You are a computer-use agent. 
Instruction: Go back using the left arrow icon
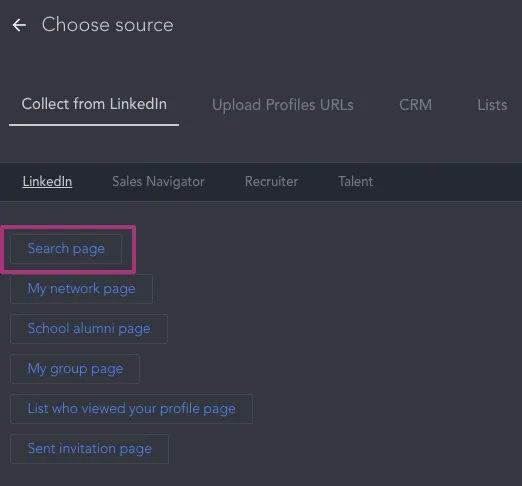pos(19,25)
